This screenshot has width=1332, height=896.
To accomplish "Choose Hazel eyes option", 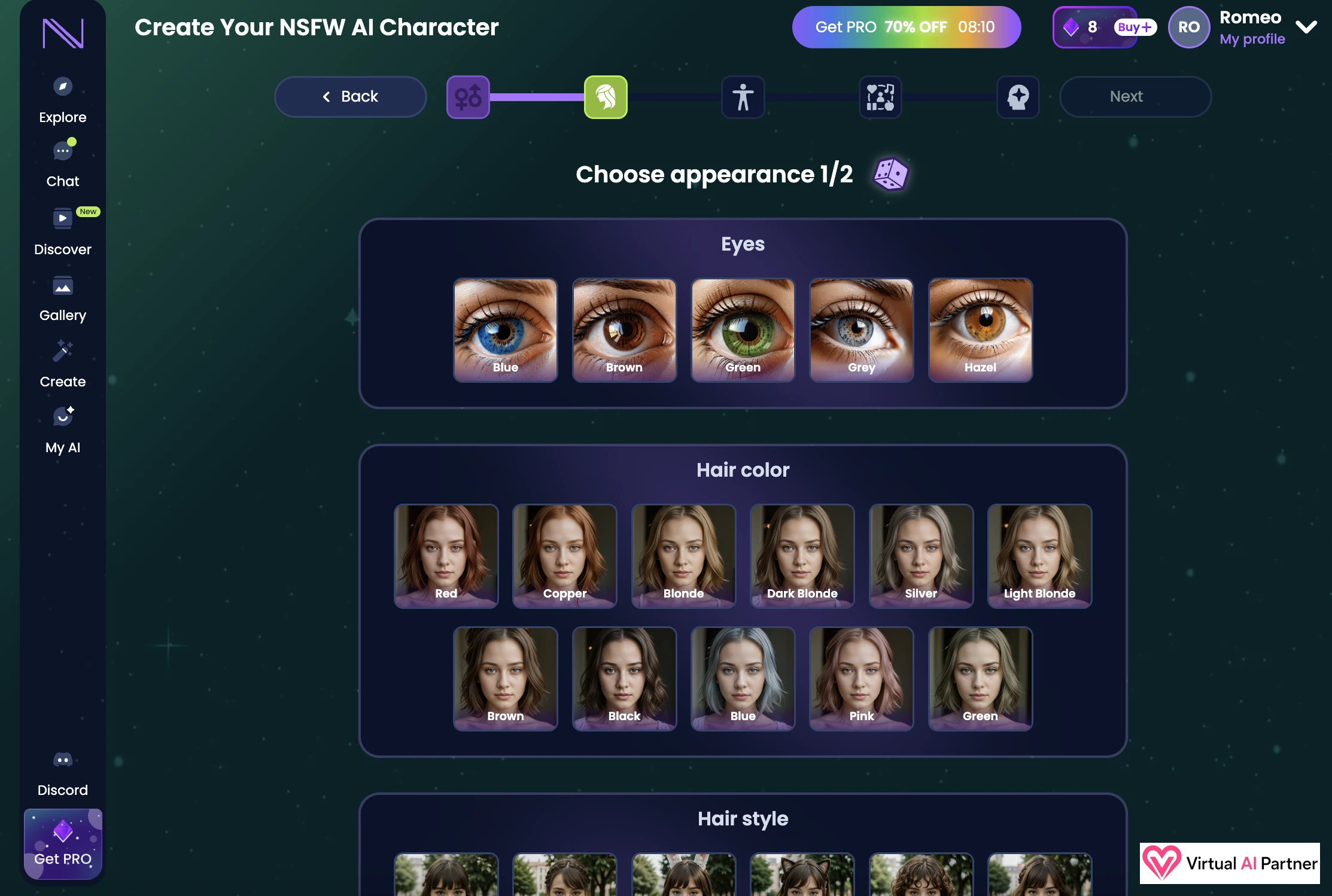I will pos(980,330).
